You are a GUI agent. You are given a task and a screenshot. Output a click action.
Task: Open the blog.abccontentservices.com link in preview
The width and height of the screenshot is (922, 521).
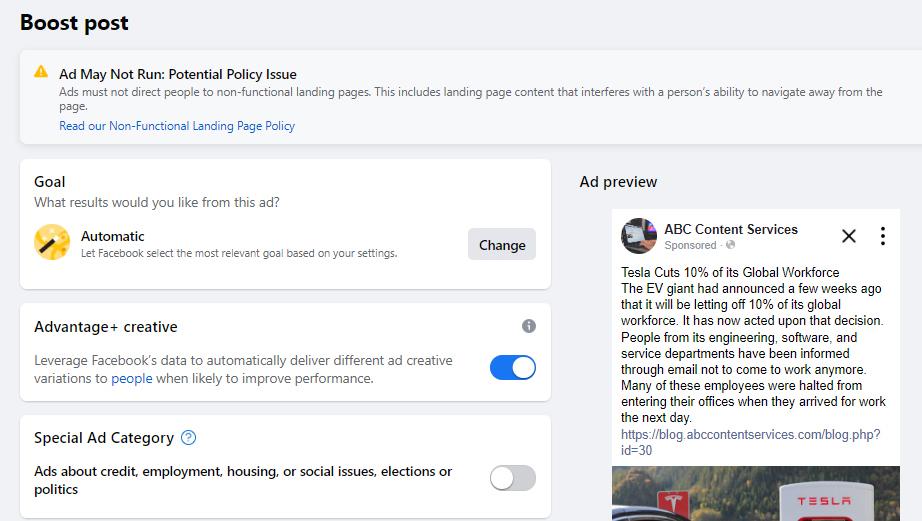[x=750, y=442]
